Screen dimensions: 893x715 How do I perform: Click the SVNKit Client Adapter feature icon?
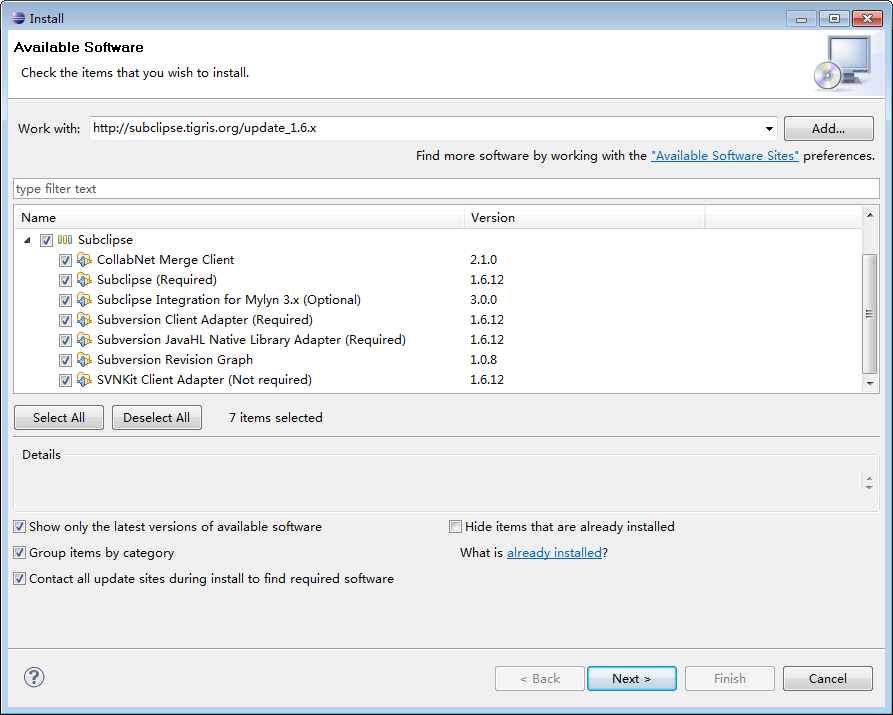click(x=84, y=380)
